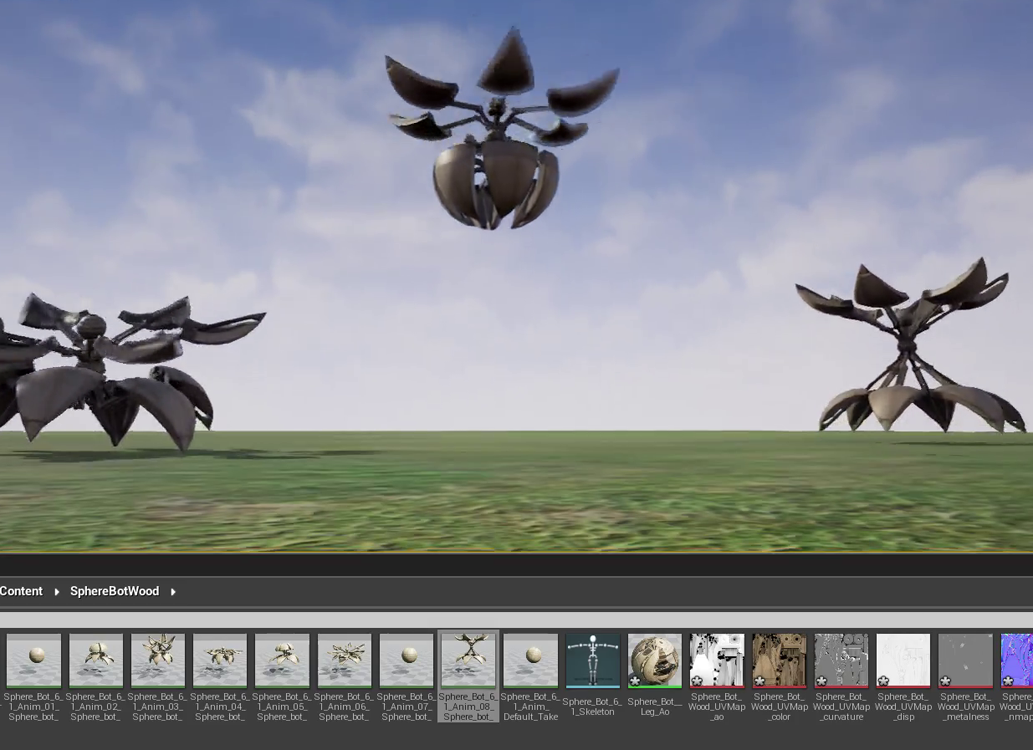The height and width of the screenshot is (750, 1033).
Task: Click the Anim_06 animation thumbnail
Action: pos(344,660)
